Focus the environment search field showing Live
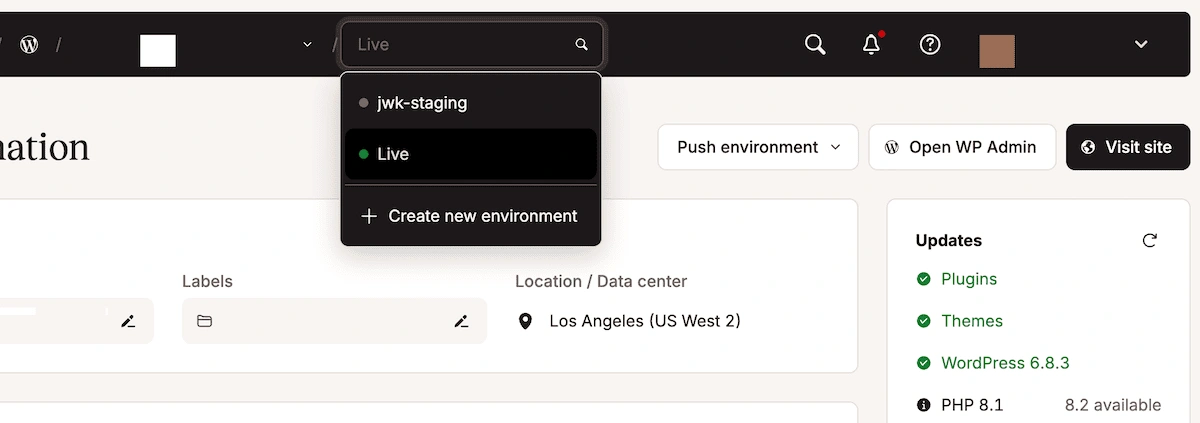Image resolution: width=1200 pixels, height=423 pixels. coord(460,45)
